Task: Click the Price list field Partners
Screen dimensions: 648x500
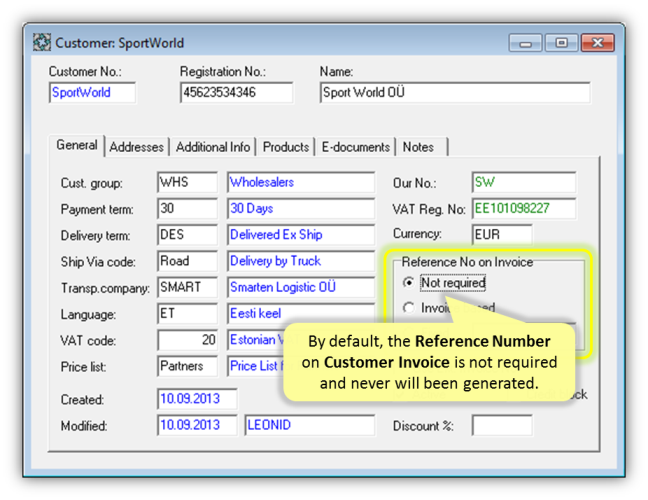Action: [187, 366]
